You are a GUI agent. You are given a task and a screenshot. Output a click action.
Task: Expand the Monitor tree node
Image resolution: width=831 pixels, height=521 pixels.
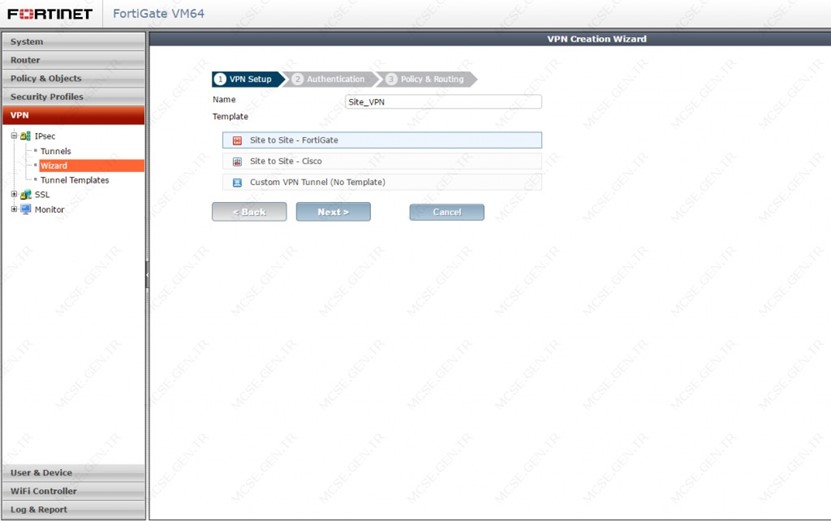(x=14, y=209)
